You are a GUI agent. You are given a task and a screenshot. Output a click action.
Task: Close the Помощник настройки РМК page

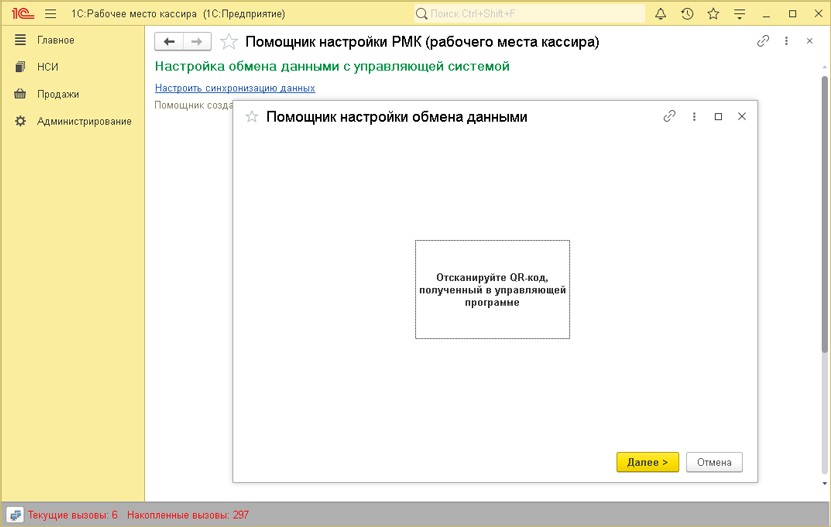(809, 41)
